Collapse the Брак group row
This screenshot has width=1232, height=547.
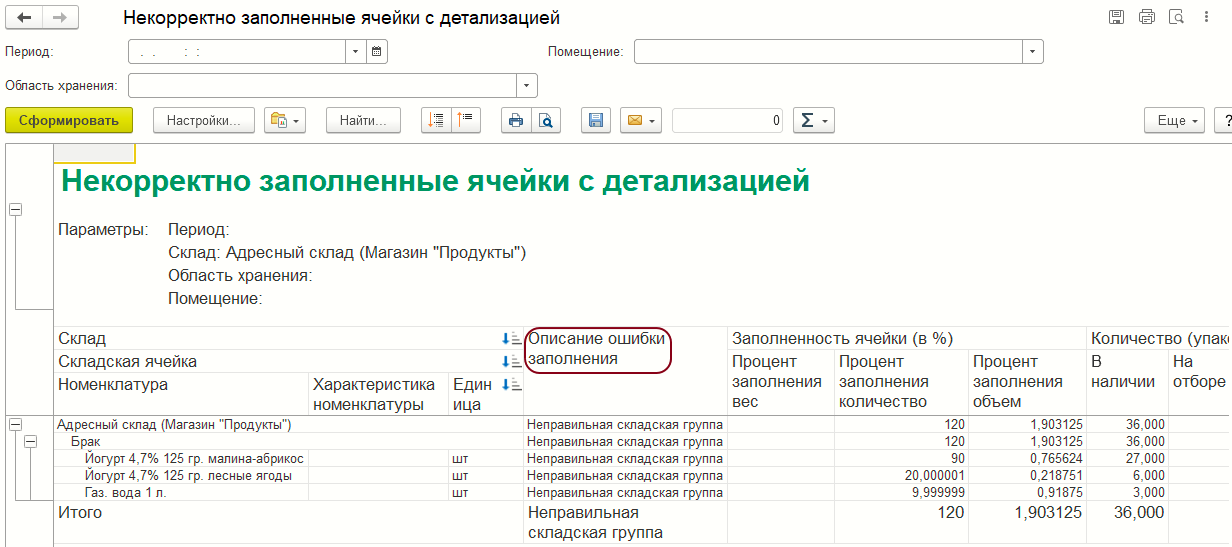point(30,441)
